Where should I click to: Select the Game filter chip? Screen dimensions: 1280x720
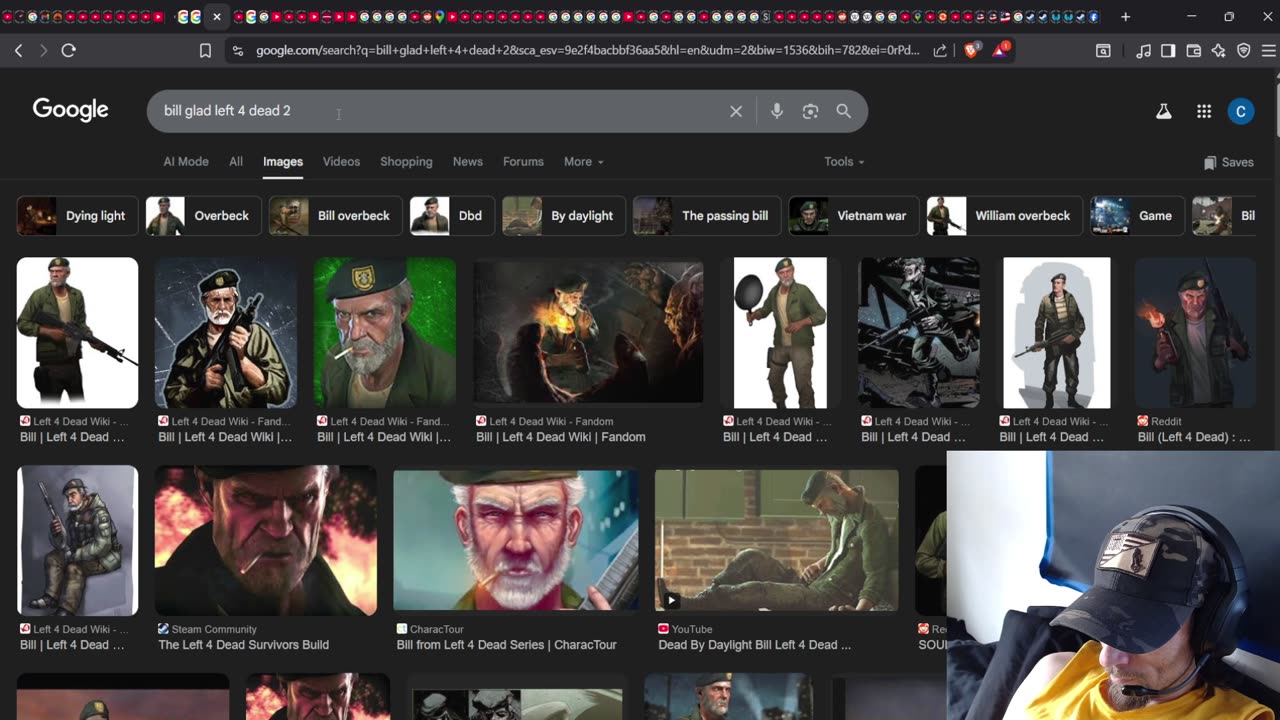point(1137,216)
